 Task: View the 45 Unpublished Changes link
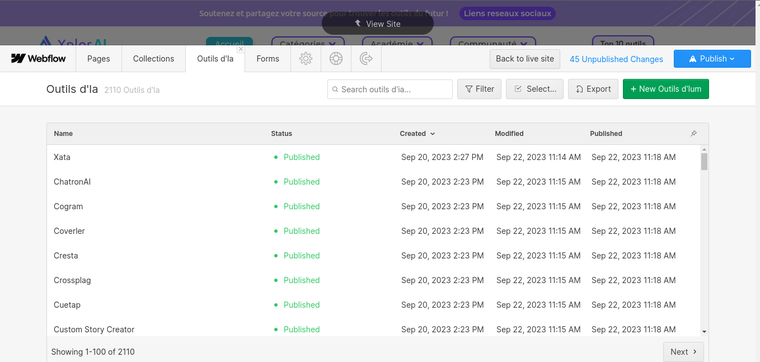(616, 59)
